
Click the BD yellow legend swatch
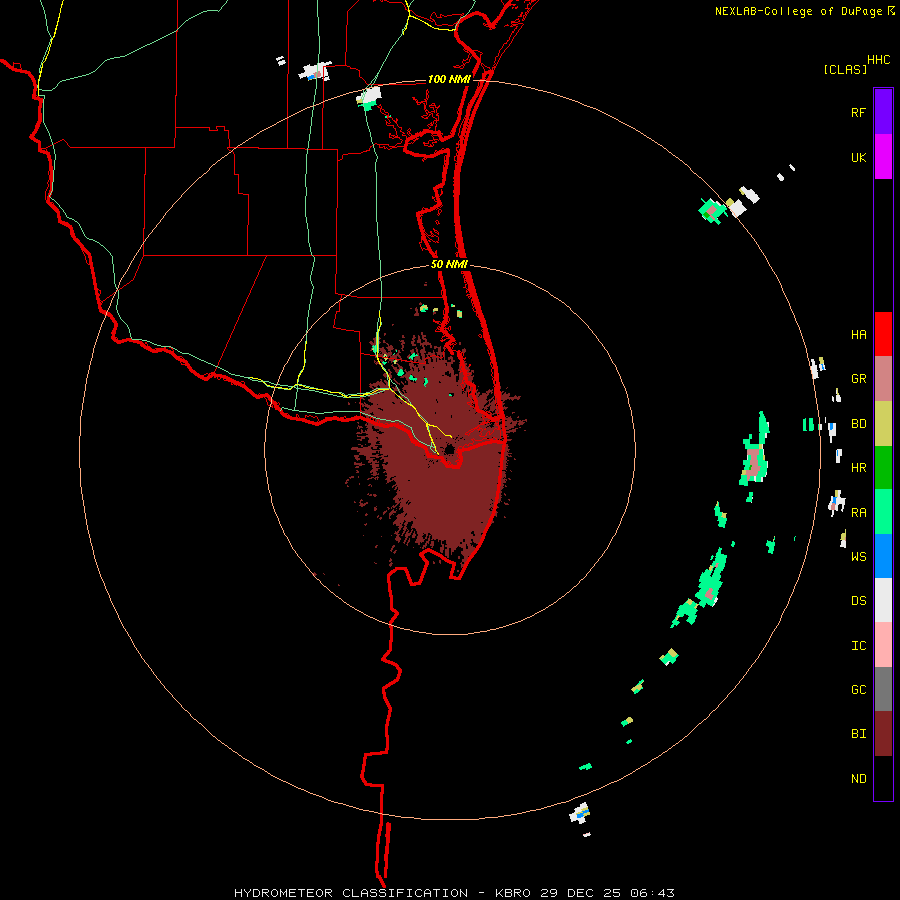pyautogui.click(x=883, y=424)
